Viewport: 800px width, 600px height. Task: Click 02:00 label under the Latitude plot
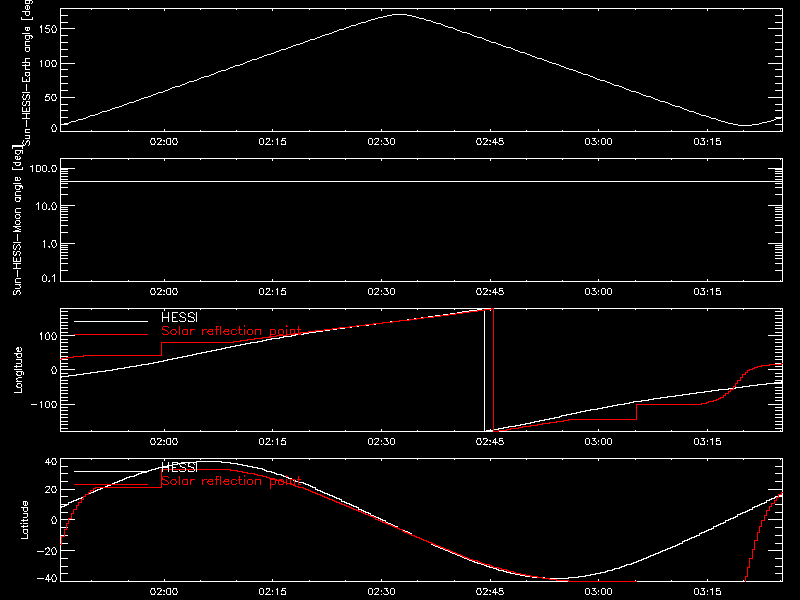point(164,592)
